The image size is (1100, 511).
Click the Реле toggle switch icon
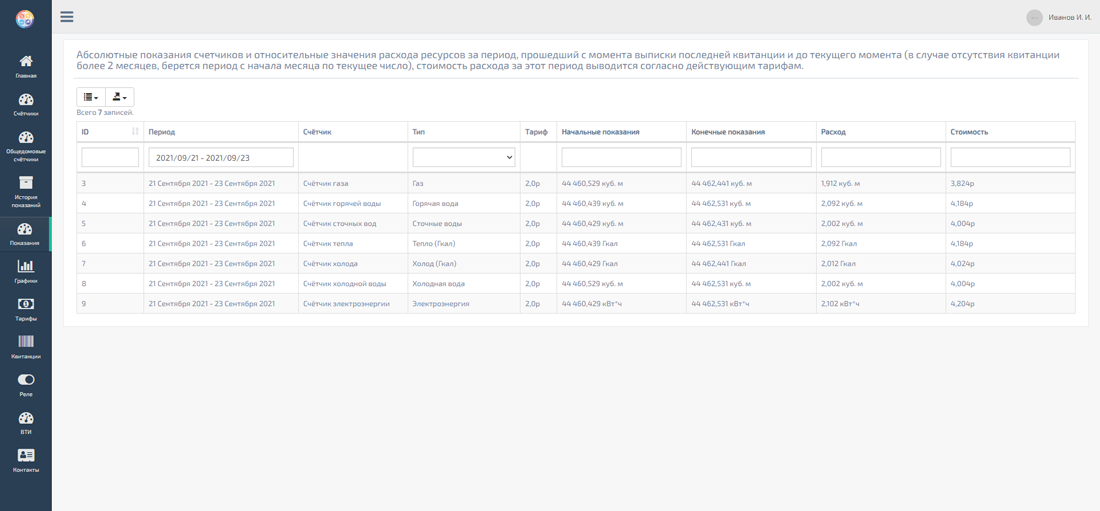pos(26,381)
